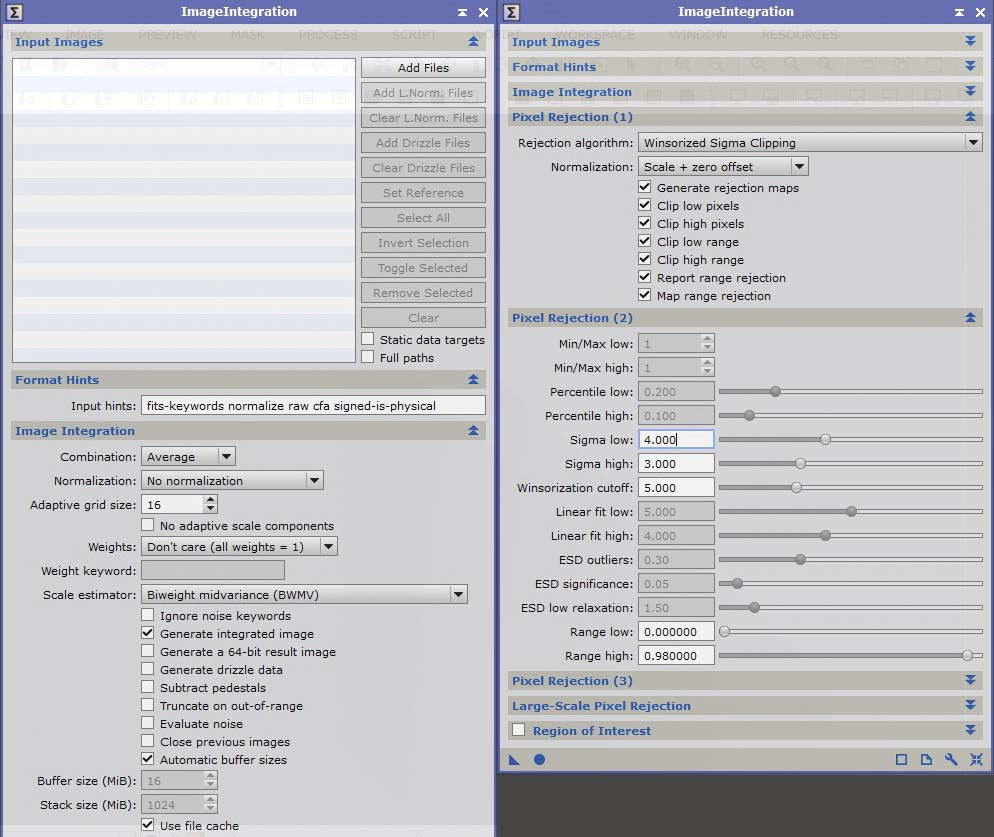
Task: Click the Reset crossed-arrows icon
Action: pos(976,760)
